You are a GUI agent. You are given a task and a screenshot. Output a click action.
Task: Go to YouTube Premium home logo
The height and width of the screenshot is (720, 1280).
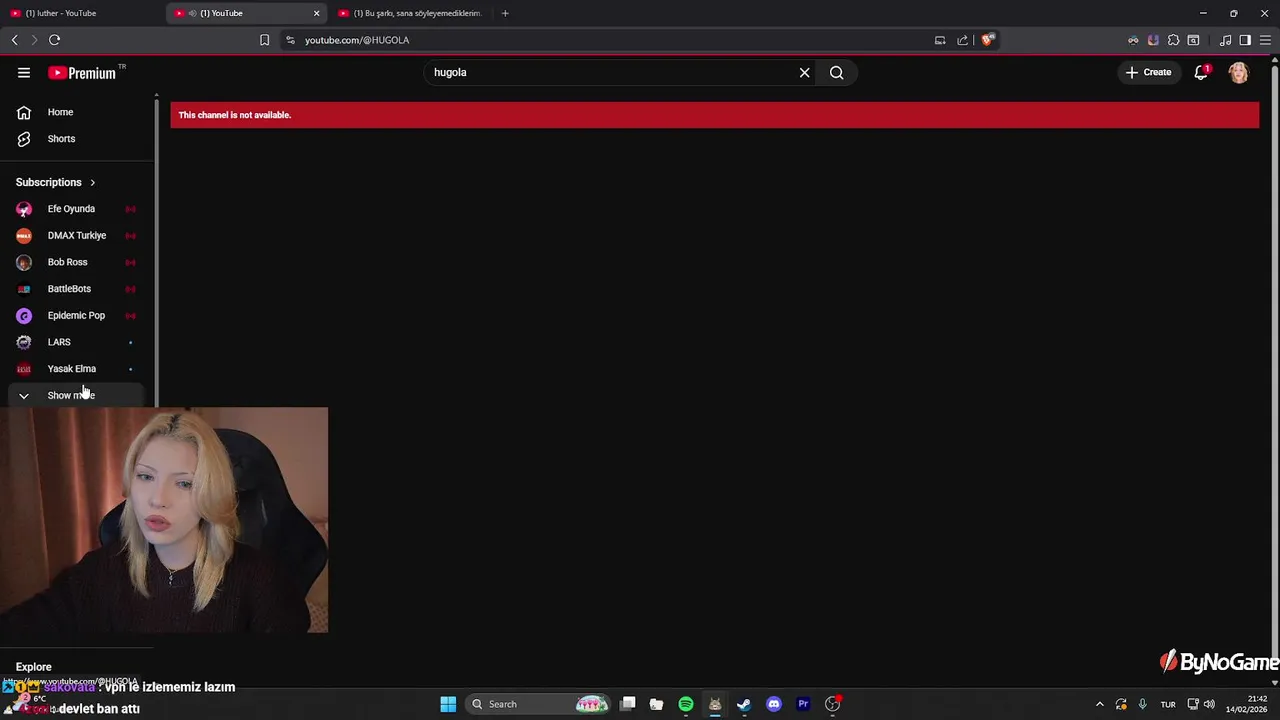[82, 73]
